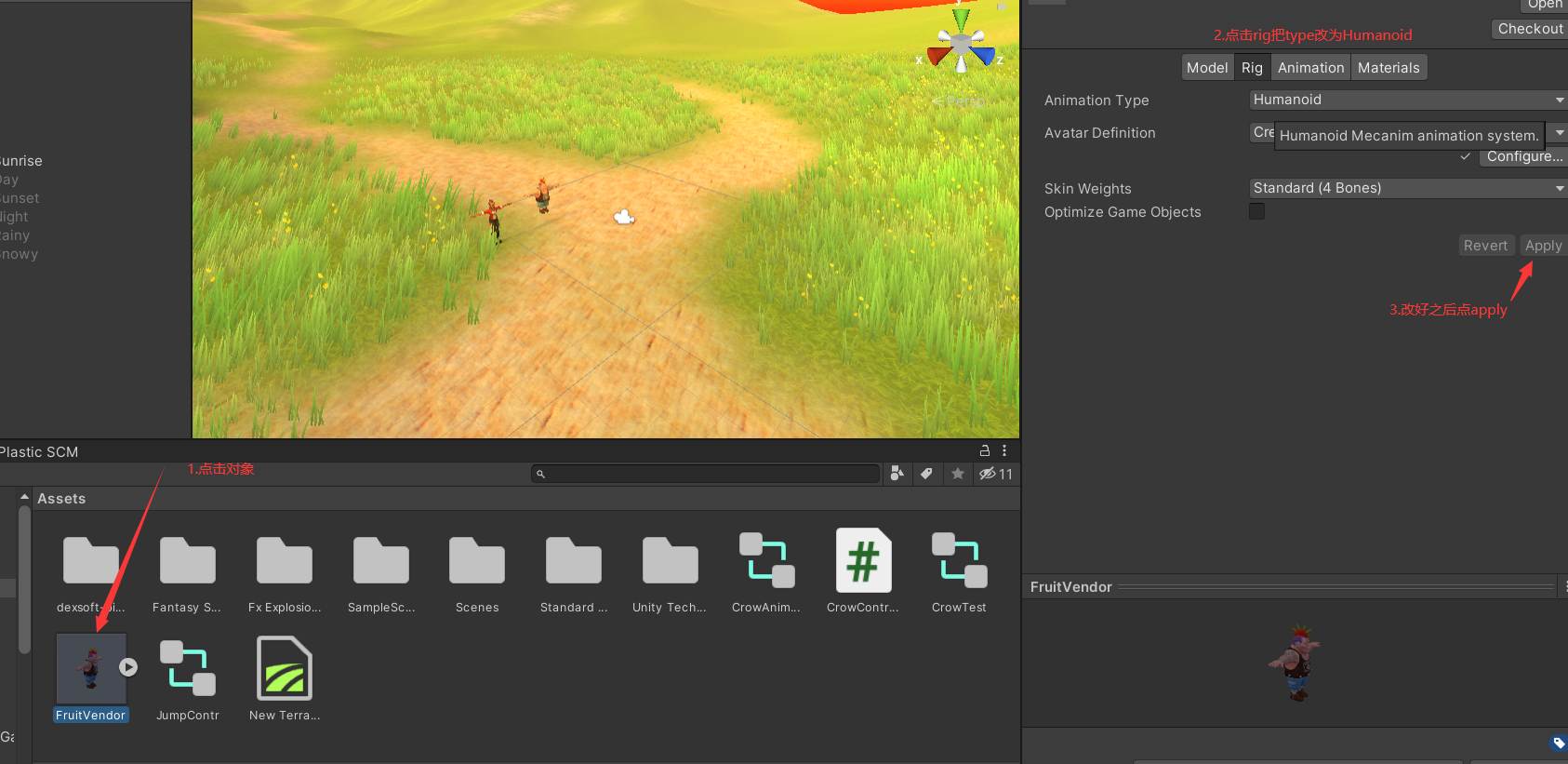This screenshot has width=1568, height=764.
Task: Open the Standard ... assets folder
Action: (x=574, y=560)
